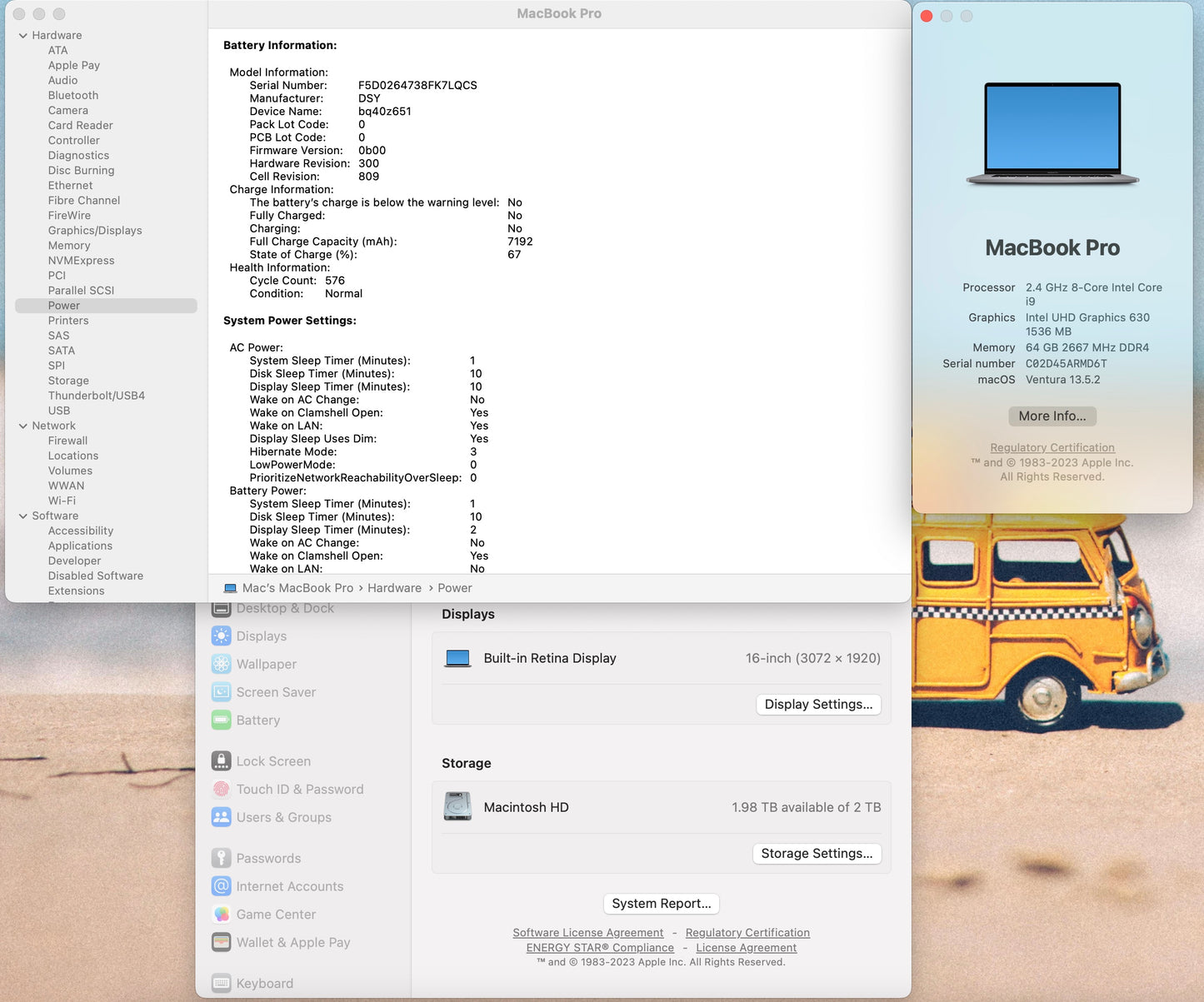Click the Storage Settings... button

[817, 854]
